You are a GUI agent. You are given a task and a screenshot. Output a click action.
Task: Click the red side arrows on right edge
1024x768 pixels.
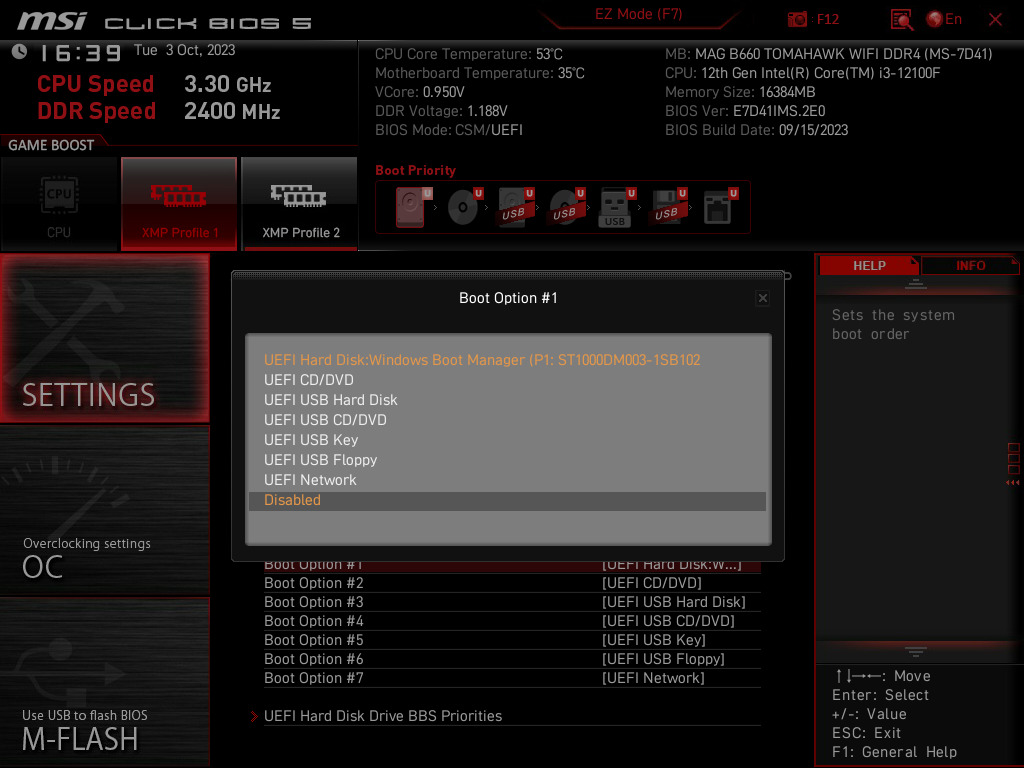[1013, 483]
